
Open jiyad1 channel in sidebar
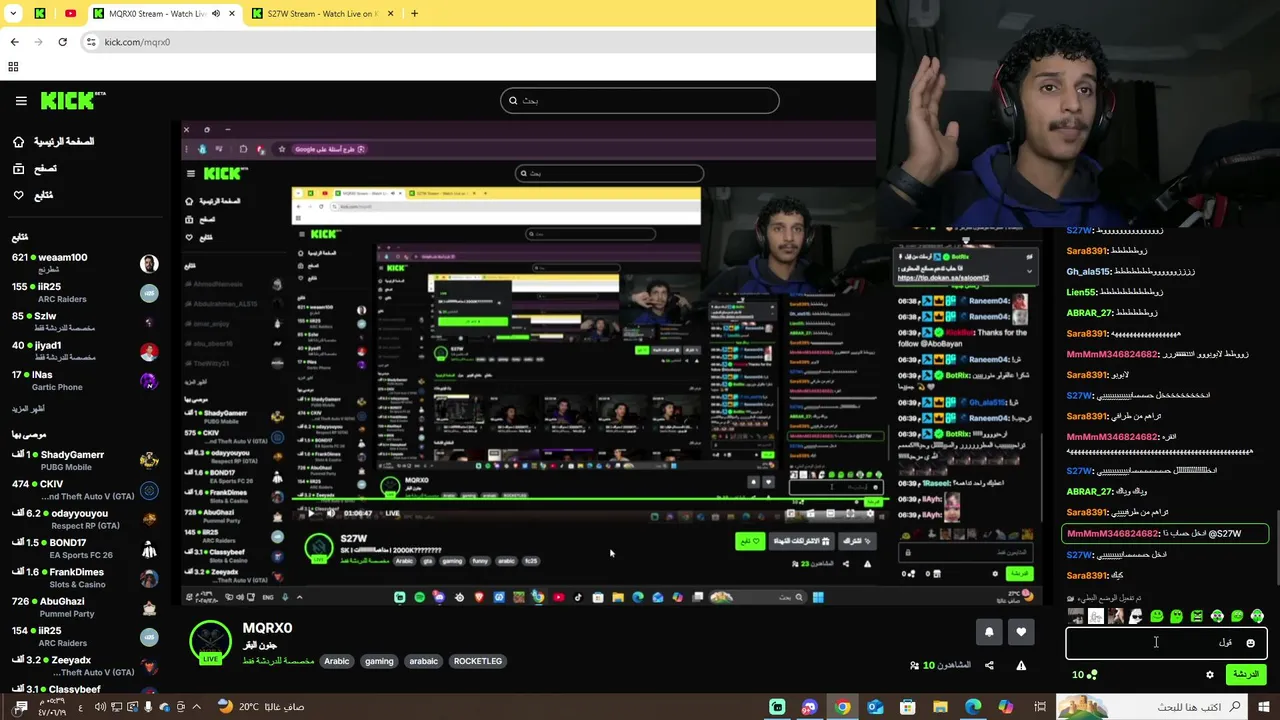pyautogui.click(x=85, y=351)
